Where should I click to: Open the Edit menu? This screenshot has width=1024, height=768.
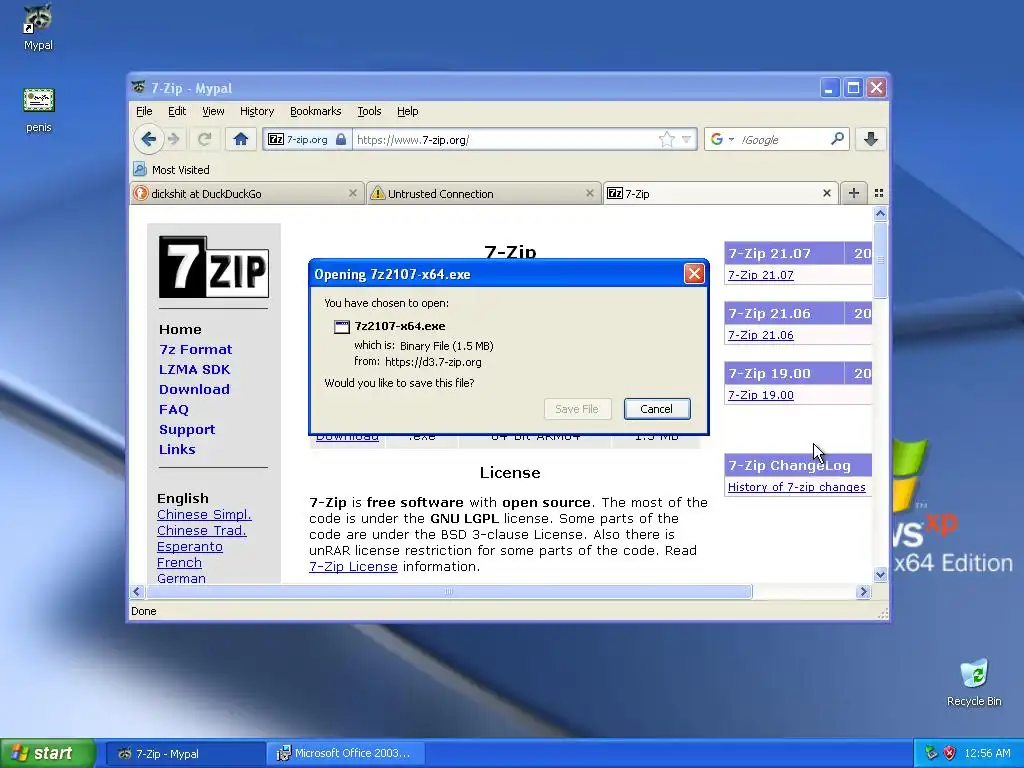177,111
